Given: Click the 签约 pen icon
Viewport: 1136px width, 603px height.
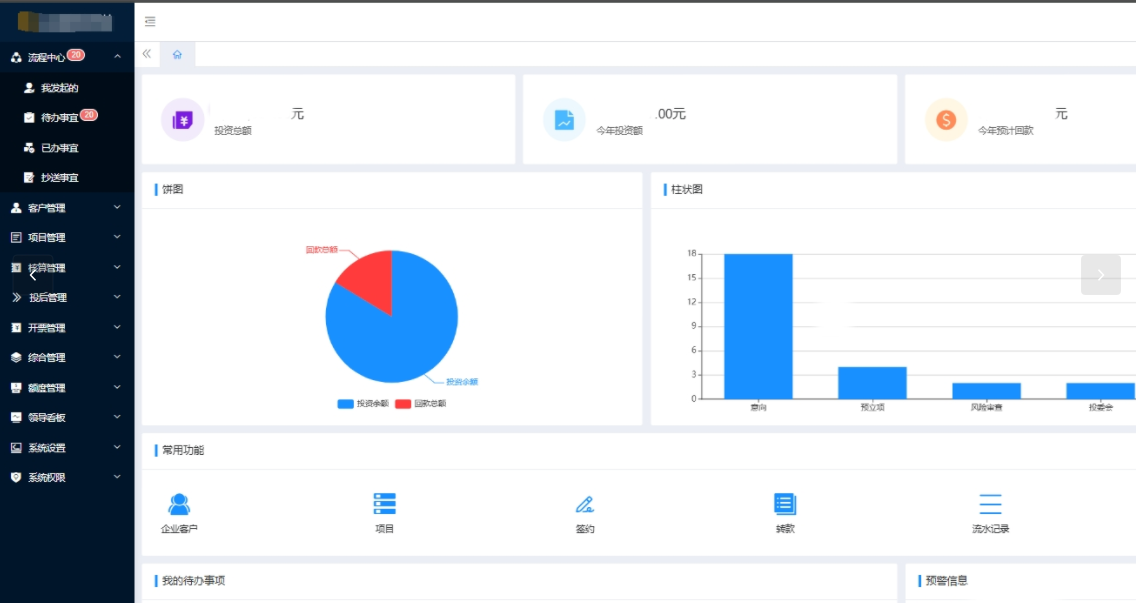Looking at the screenshot, I should tap(585, 504).
